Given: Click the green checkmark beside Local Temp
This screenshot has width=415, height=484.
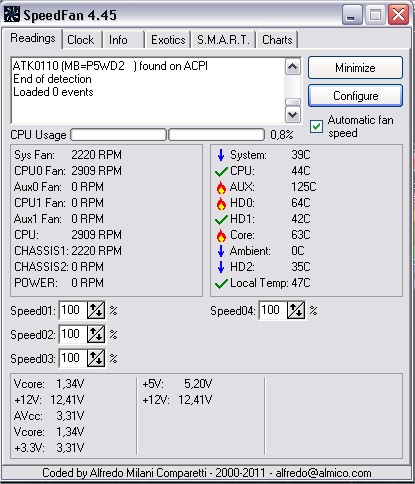Looking at the screenshot, I should pos(221,284).
